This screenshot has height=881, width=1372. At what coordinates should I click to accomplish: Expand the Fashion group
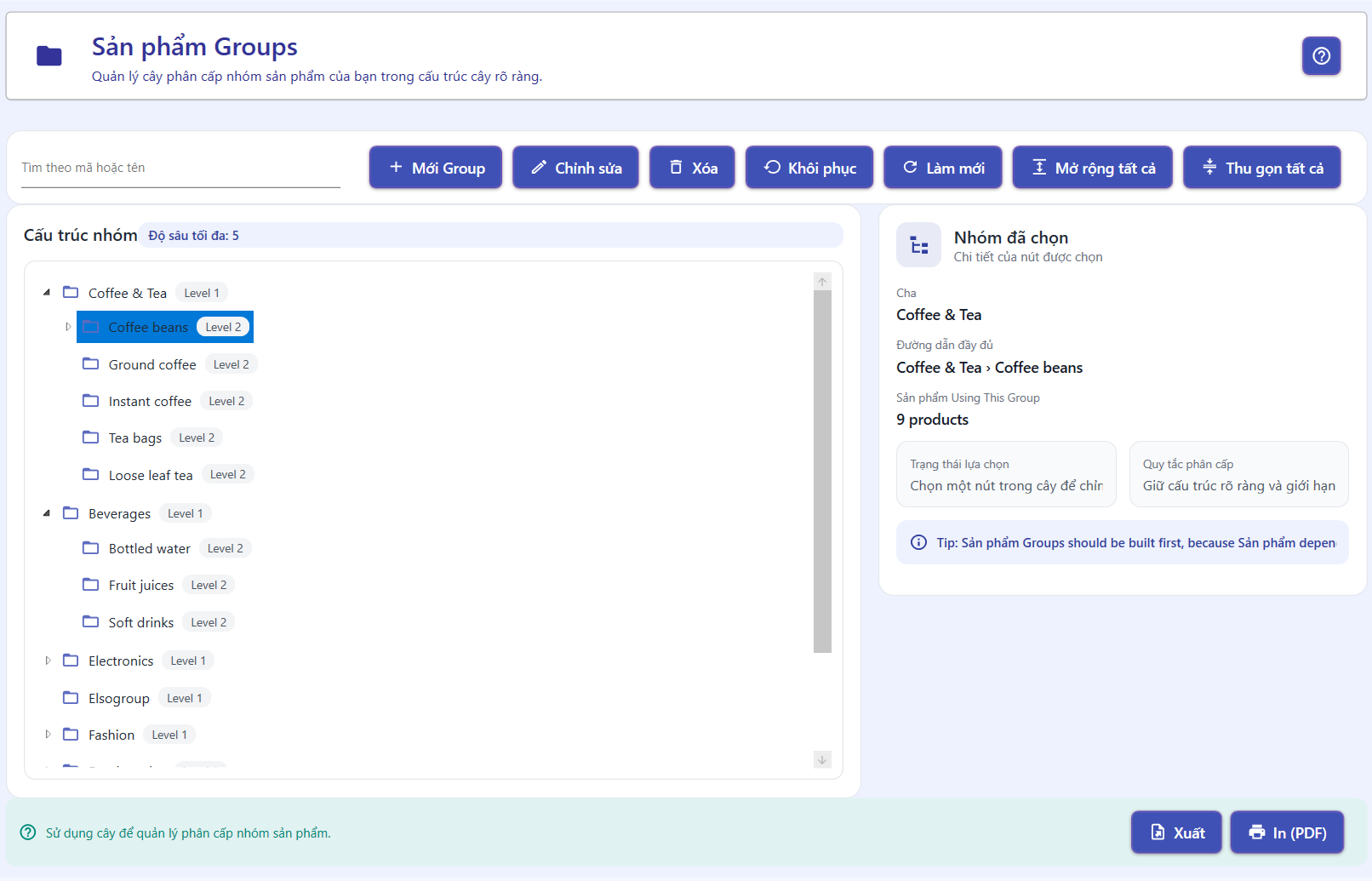(x=48, y=735)
